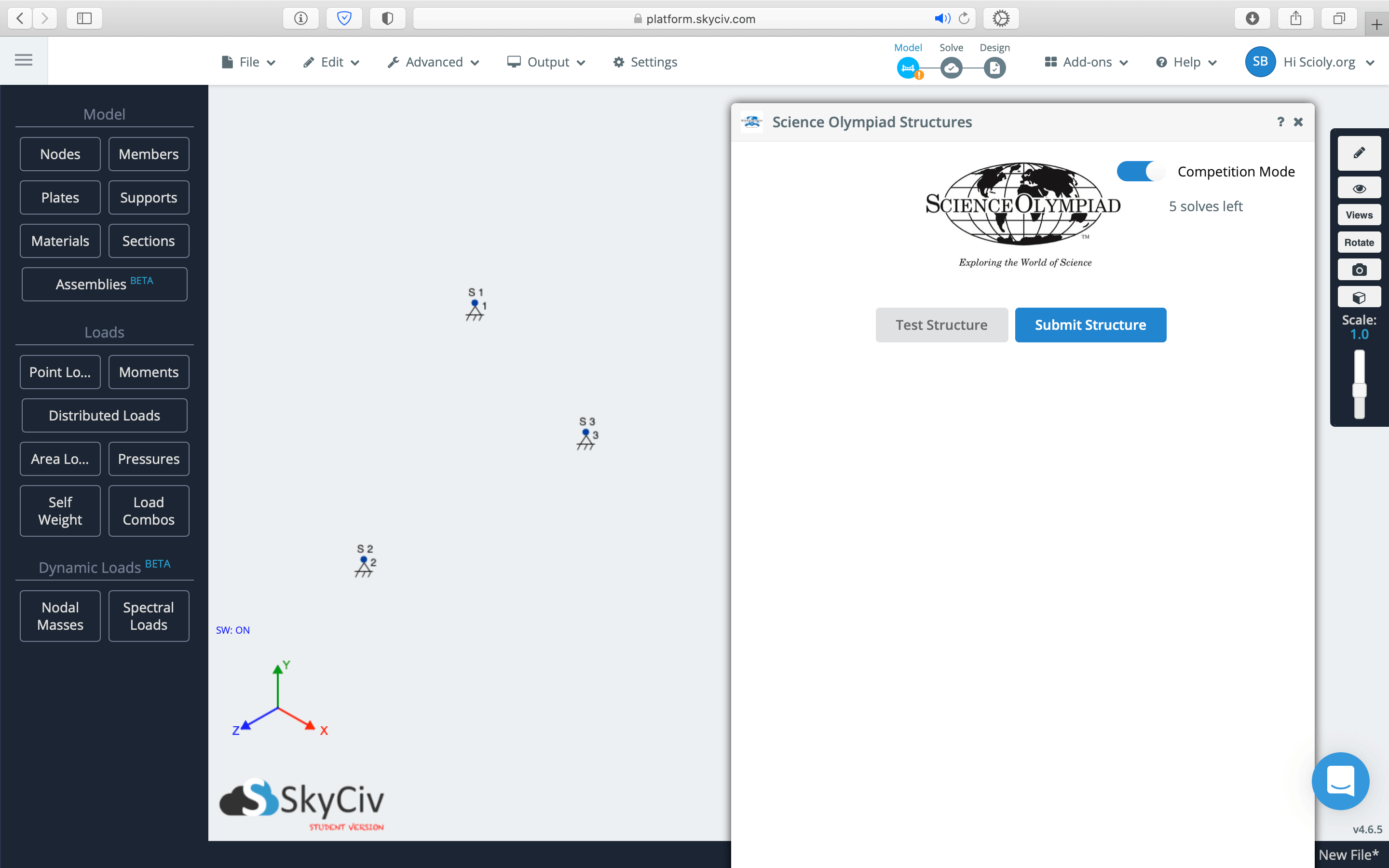Click the question mark help icon in panel
1389x868 pixels.
[x=1280, y=122]
